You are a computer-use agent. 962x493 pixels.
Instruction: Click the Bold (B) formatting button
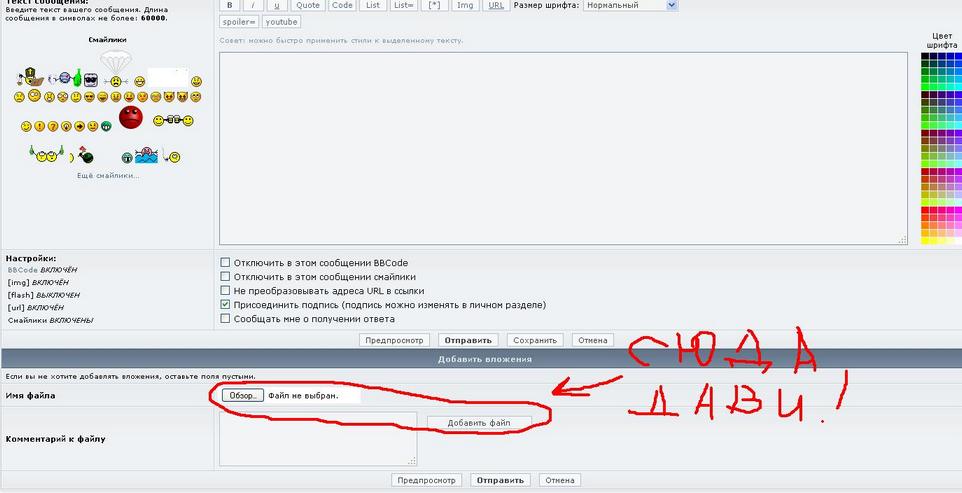point(230,5)
